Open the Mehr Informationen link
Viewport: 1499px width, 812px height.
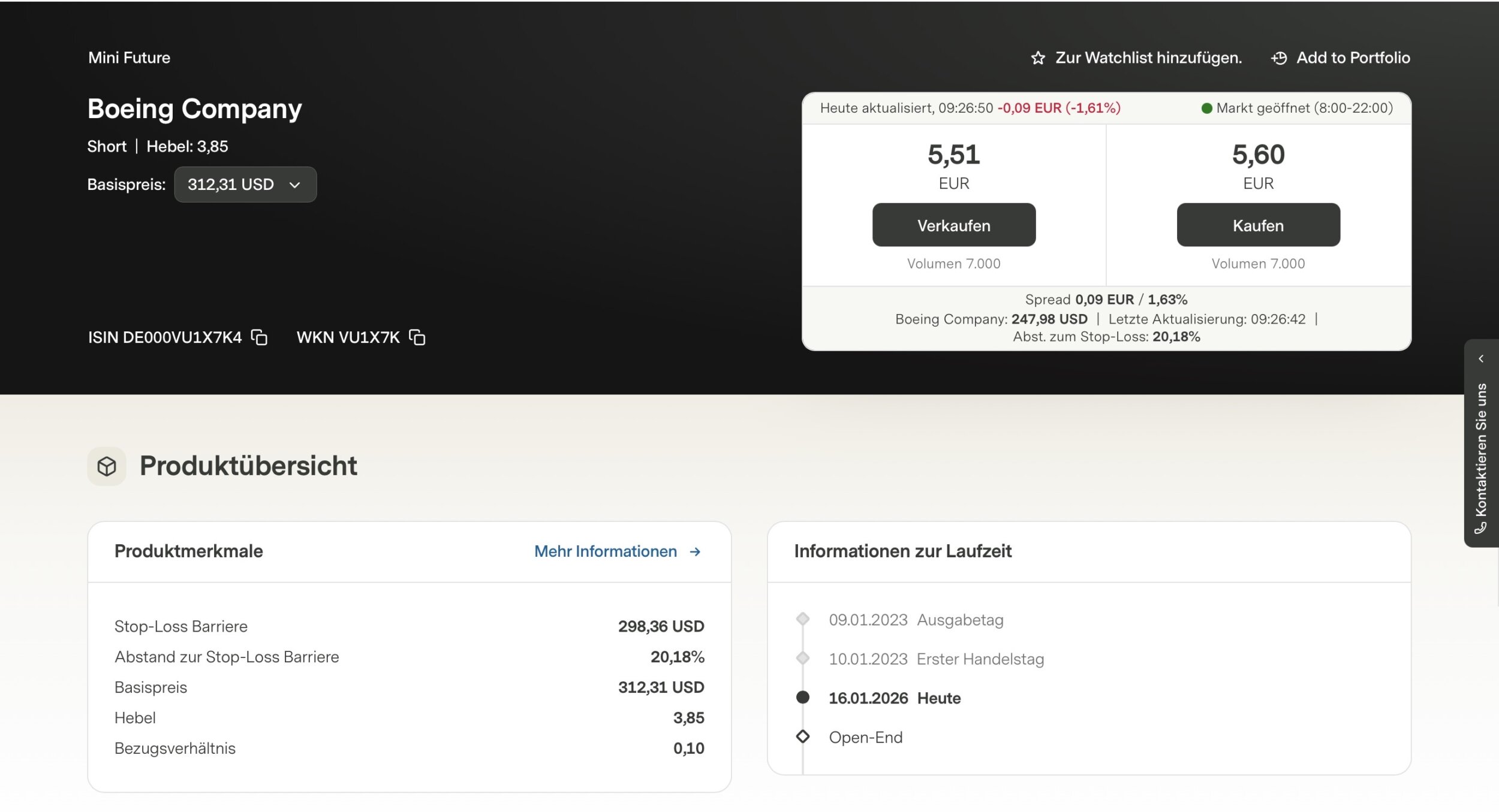tap(605, 551)
